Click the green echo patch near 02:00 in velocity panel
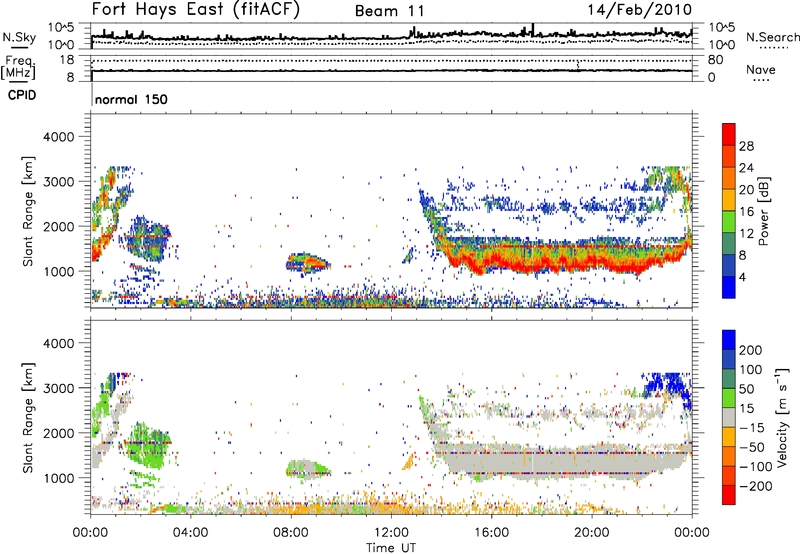Screen dimensions: 800x554 [147, 443]
